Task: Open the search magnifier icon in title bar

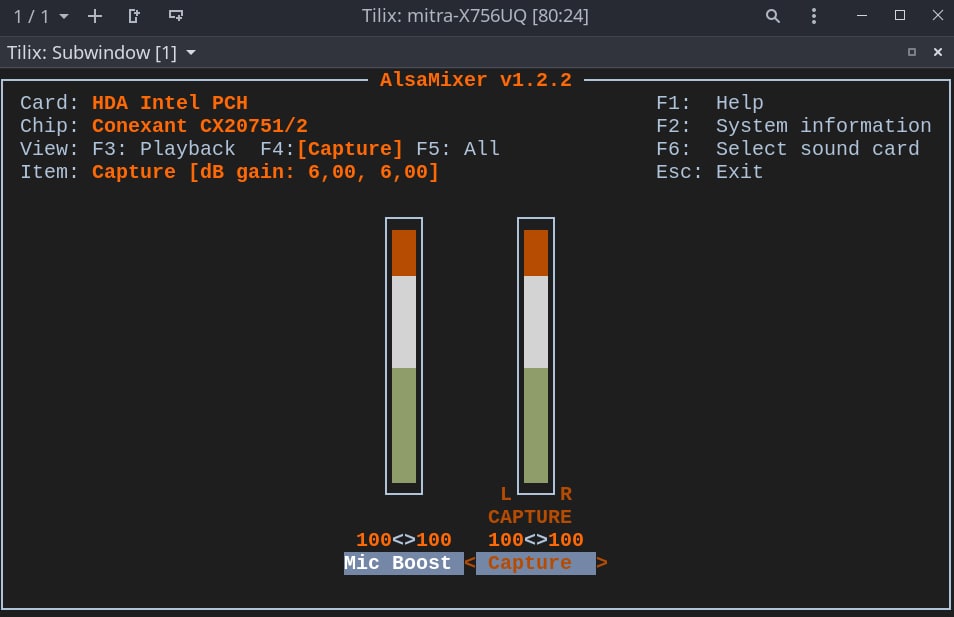Action: click(773, 16)
